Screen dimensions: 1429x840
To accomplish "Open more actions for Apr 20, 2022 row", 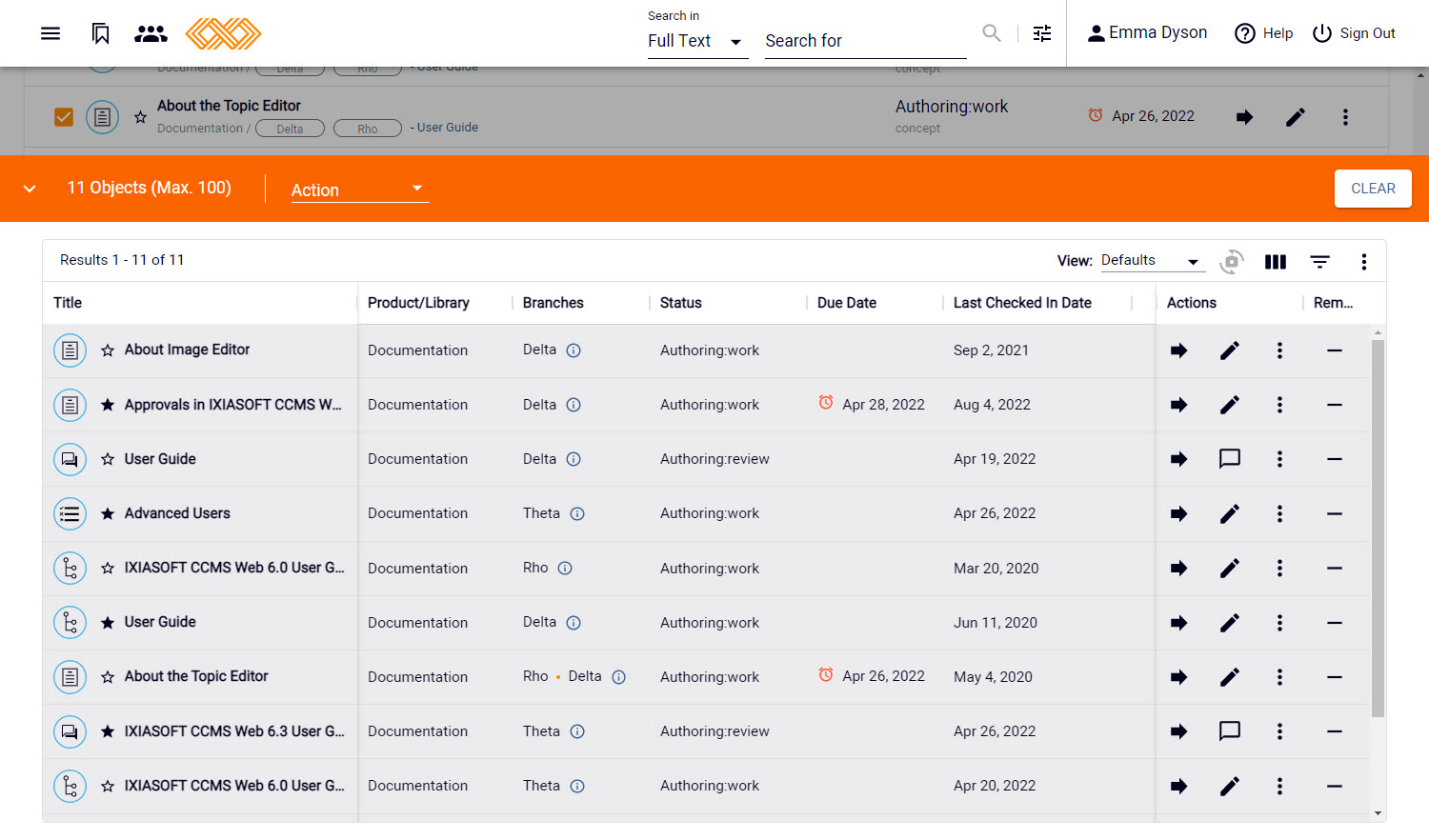I will pyautogui.click(x=1279, y=786).
